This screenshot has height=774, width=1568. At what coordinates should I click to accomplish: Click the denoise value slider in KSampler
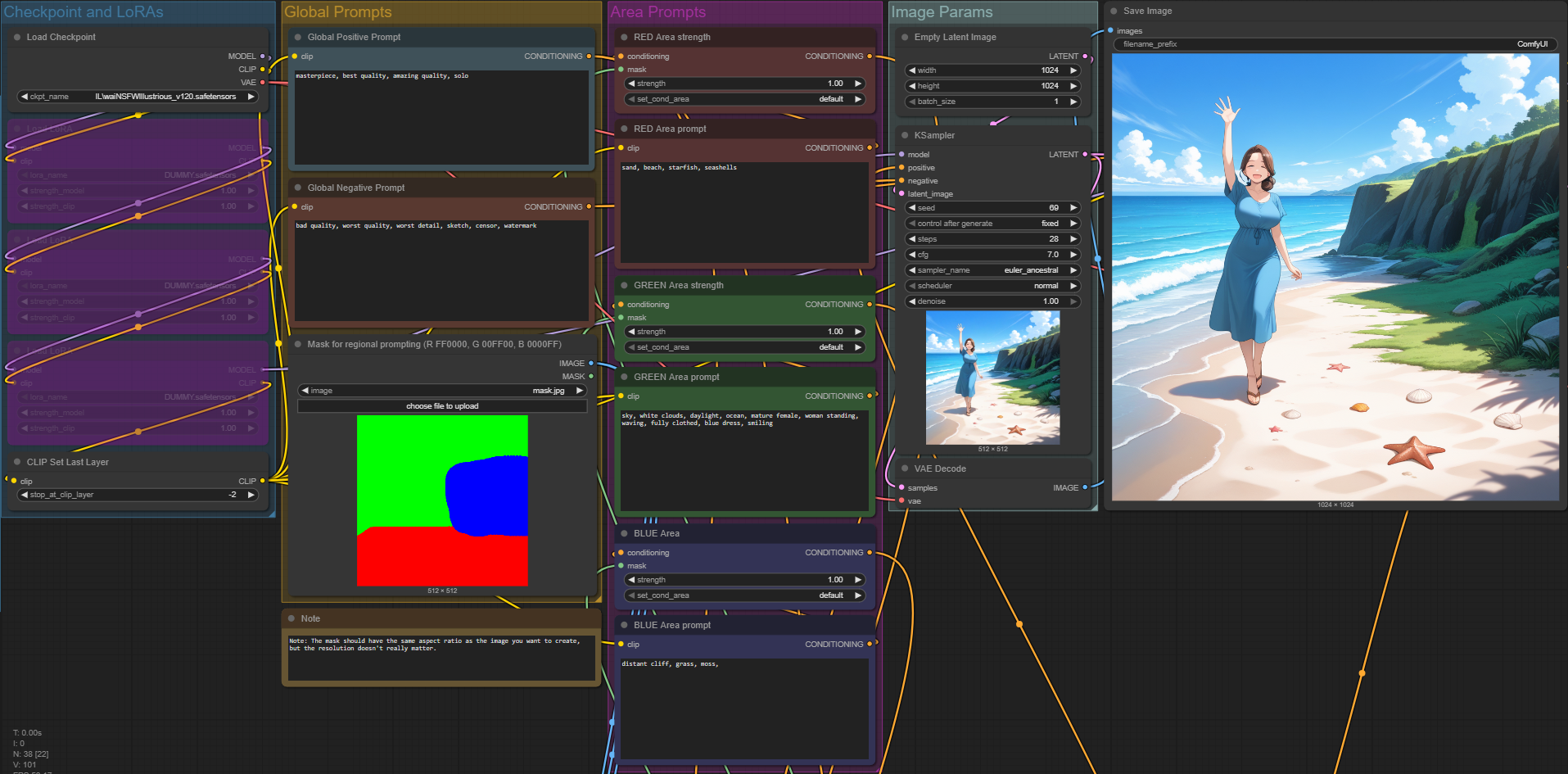pos(992,301)
